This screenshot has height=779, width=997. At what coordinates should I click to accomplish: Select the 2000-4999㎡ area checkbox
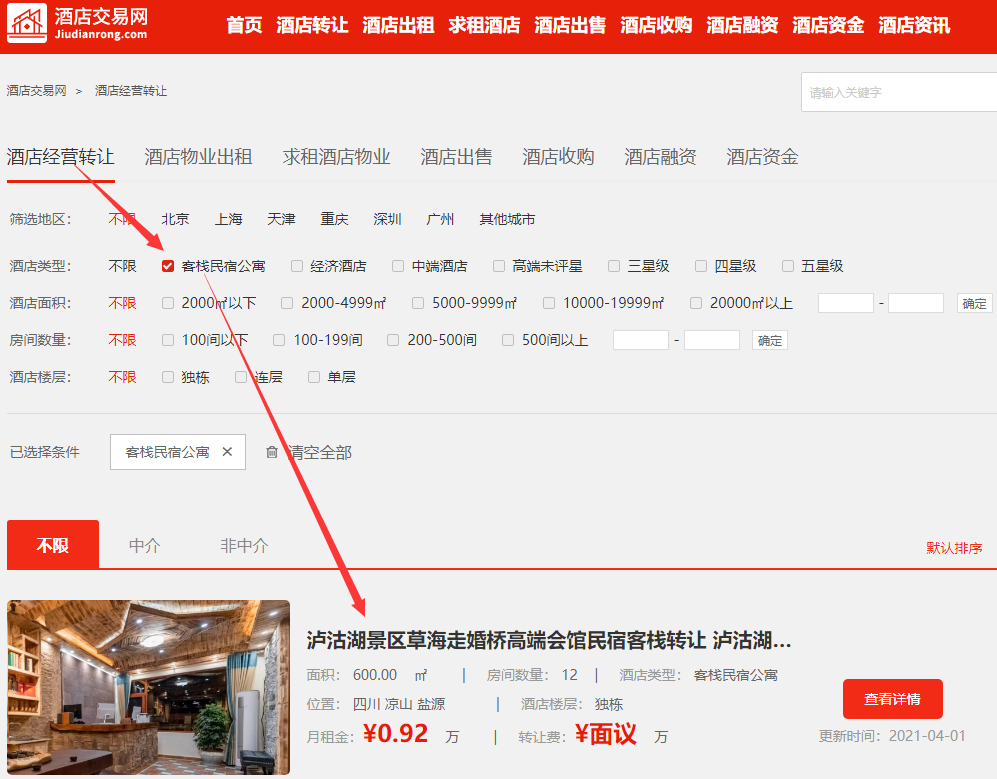pyautogui.click(x=287, y=303)
